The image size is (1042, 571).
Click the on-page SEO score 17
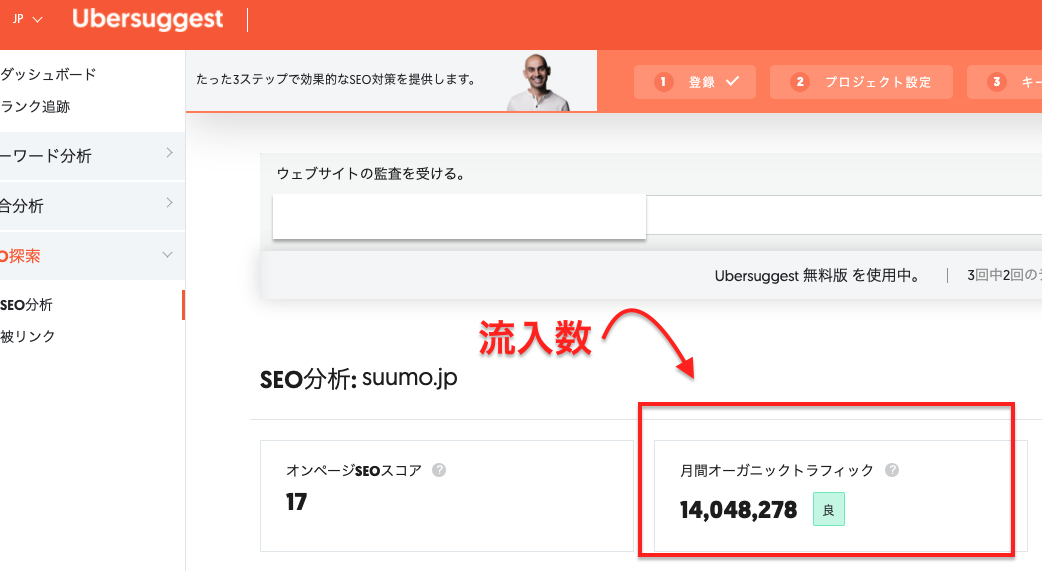pos(296,502)
